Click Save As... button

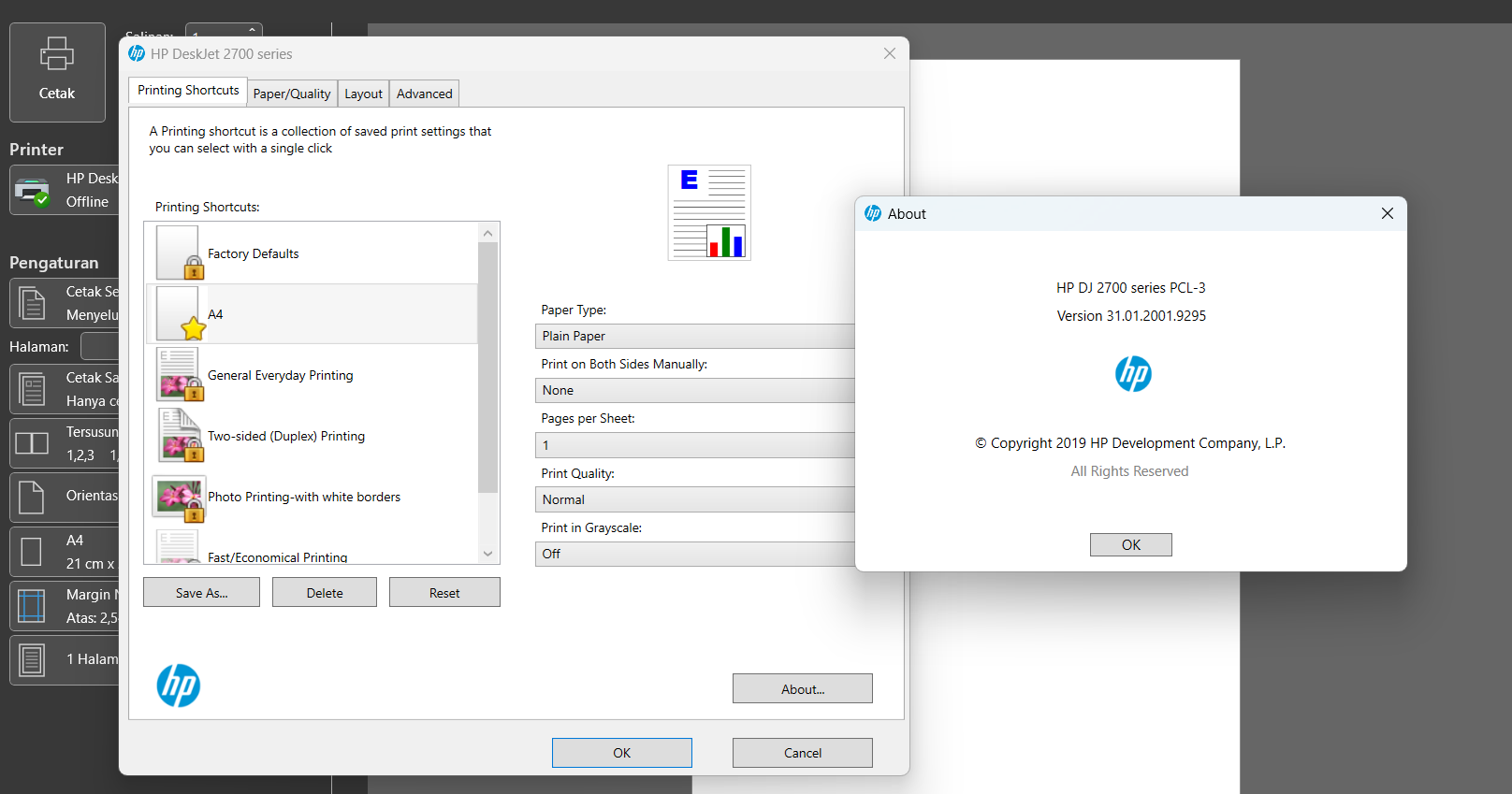coord(201,592)
